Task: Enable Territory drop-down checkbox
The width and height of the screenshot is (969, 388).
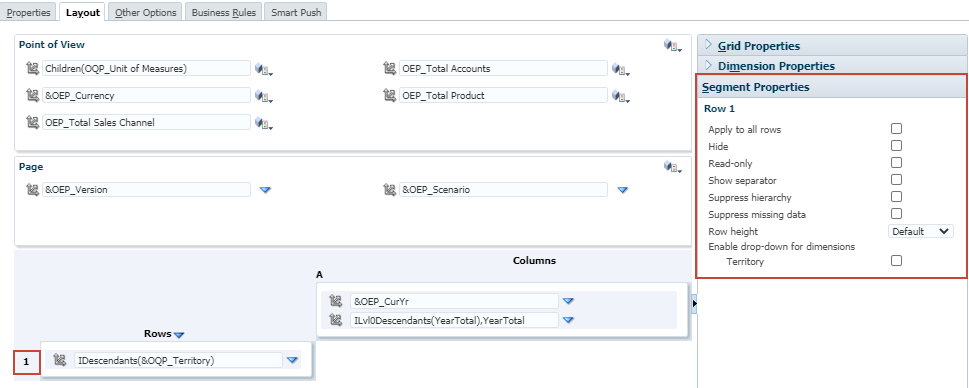Action: pos(896,261)
